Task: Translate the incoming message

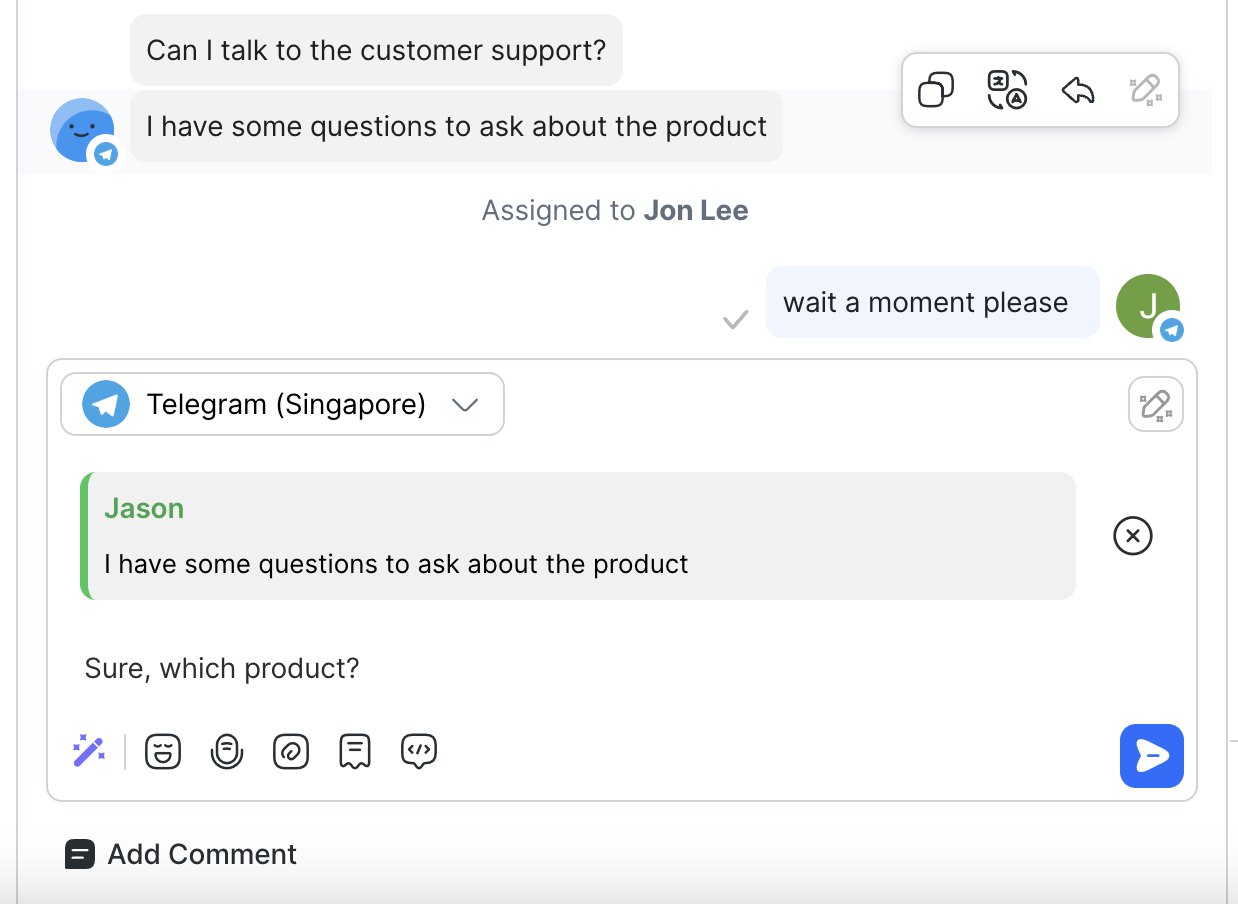Action: pyautogui.click(x=1007, y=89)
